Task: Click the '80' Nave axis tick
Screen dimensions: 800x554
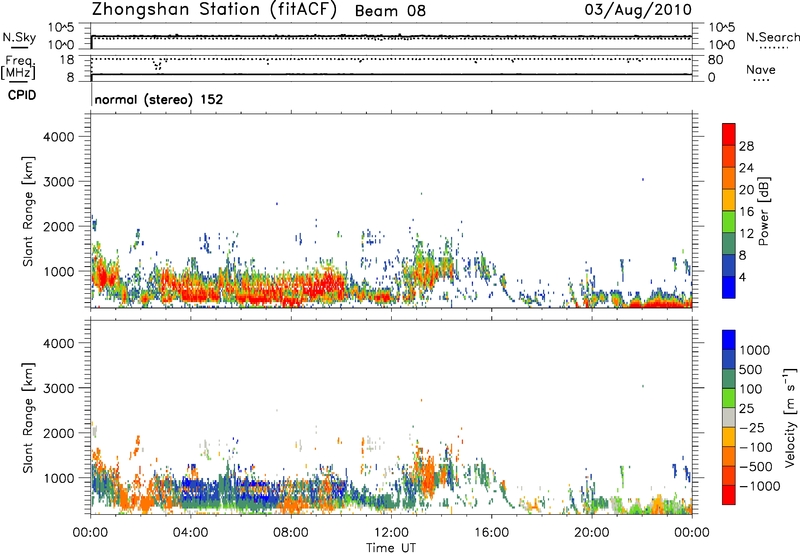Action: [716, 60]
